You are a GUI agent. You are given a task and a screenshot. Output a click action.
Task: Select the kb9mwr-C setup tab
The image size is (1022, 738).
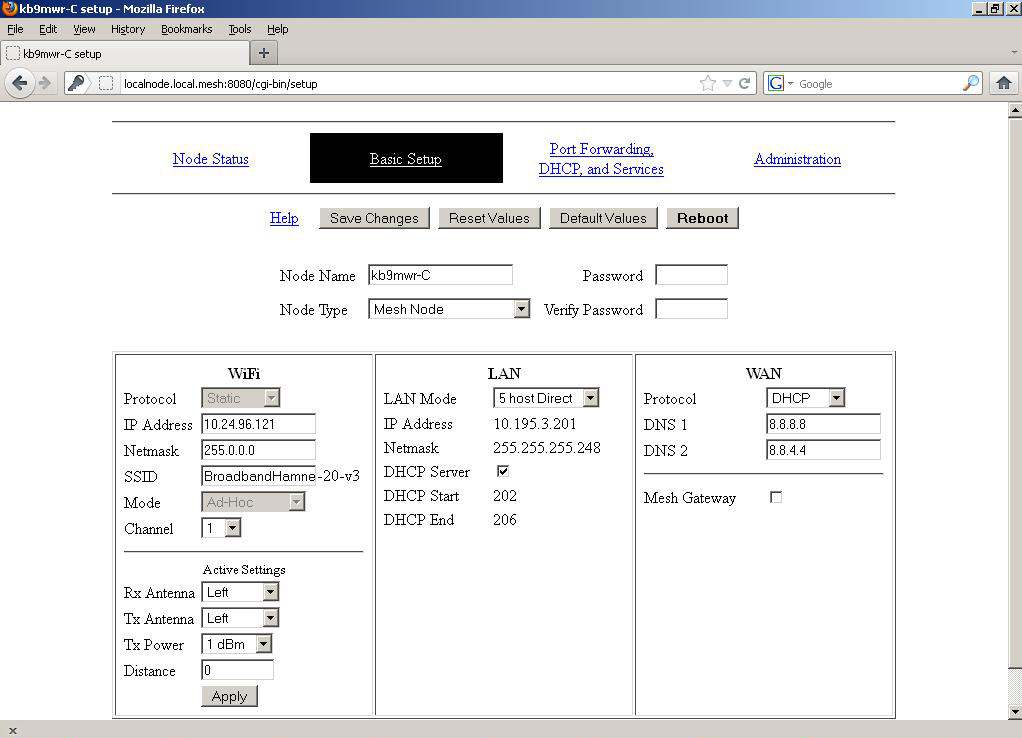[120, 53]
